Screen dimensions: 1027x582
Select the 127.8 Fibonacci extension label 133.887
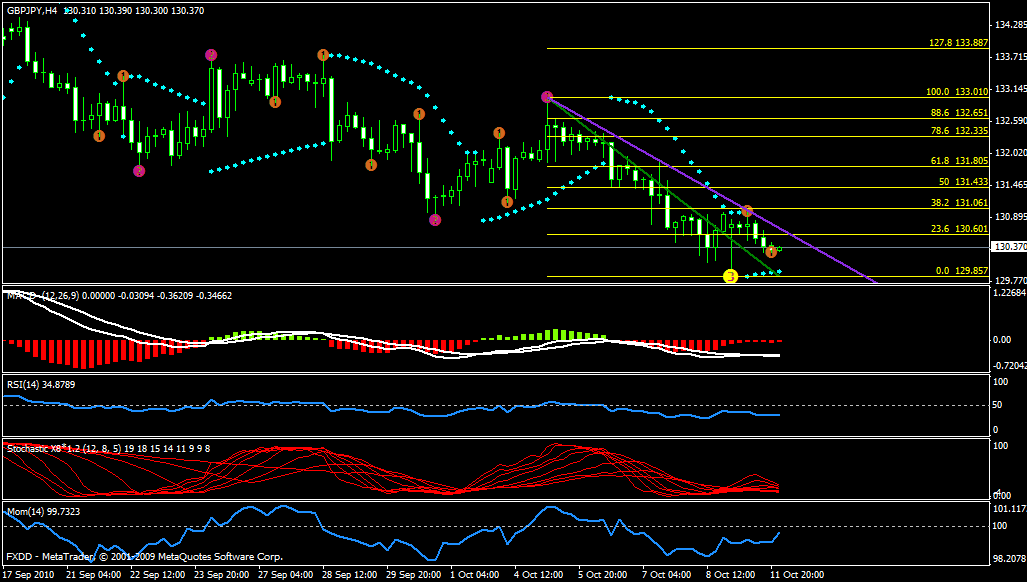pos(958,43)
